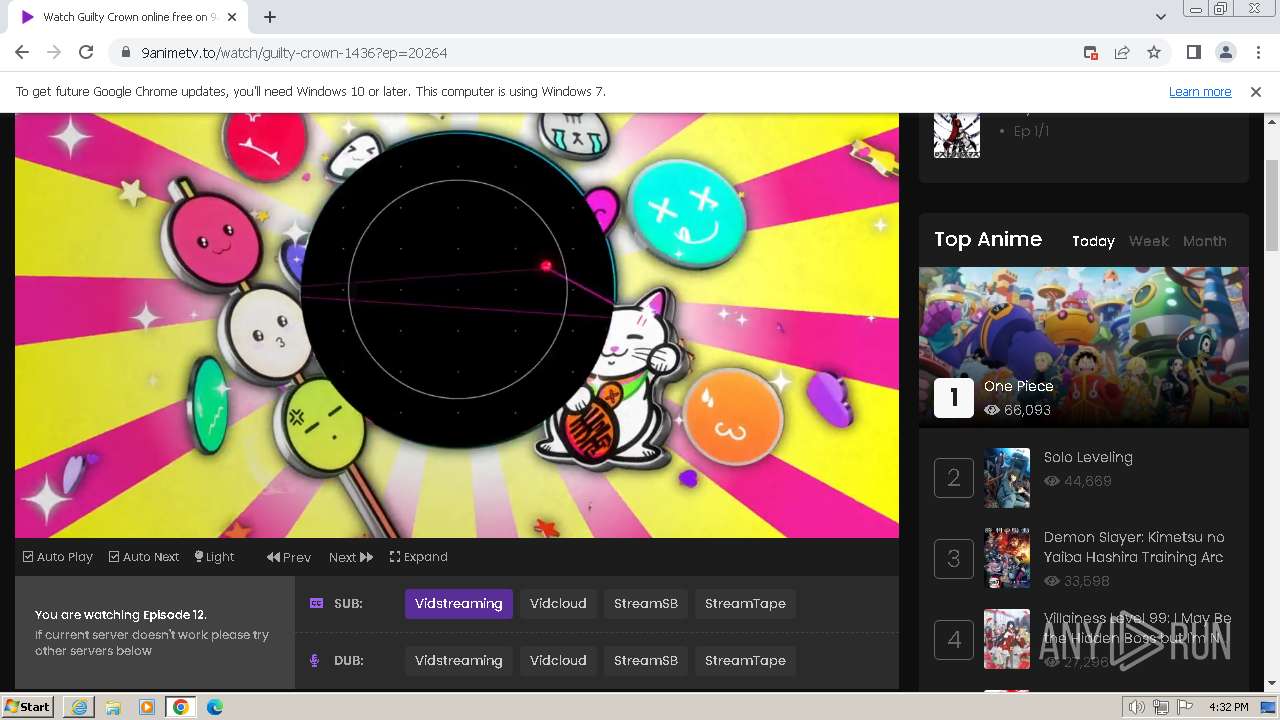Go to Next episode
1280x720 pixels.
click(x=351, y=557)
